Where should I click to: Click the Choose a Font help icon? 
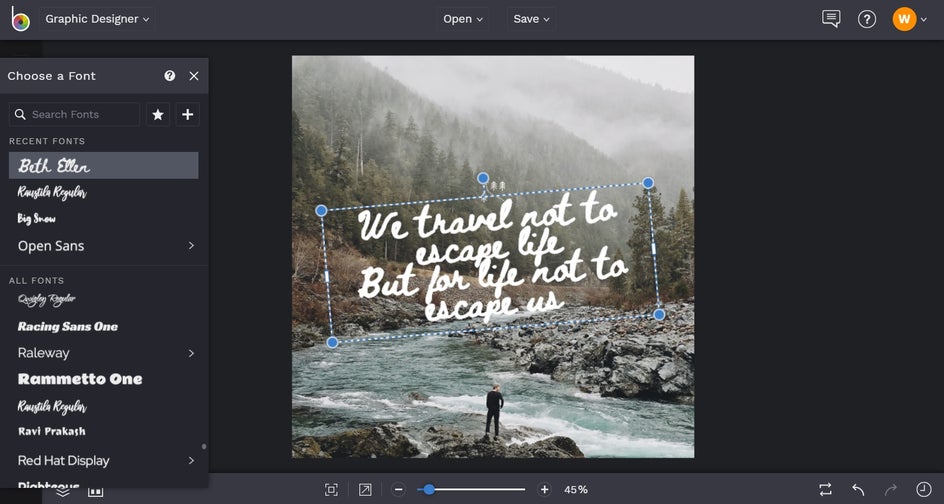coord(170,75)
